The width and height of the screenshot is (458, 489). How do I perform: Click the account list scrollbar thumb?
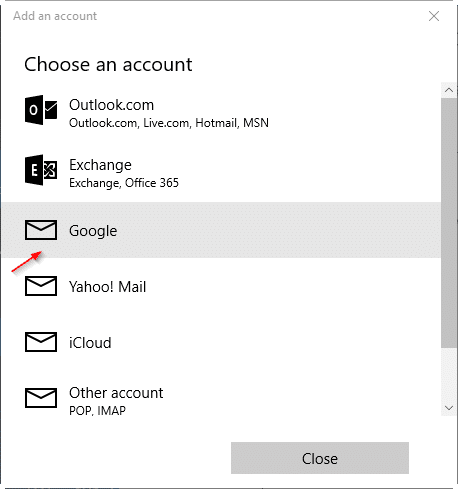pyautogui.click(x=449, y=223)
